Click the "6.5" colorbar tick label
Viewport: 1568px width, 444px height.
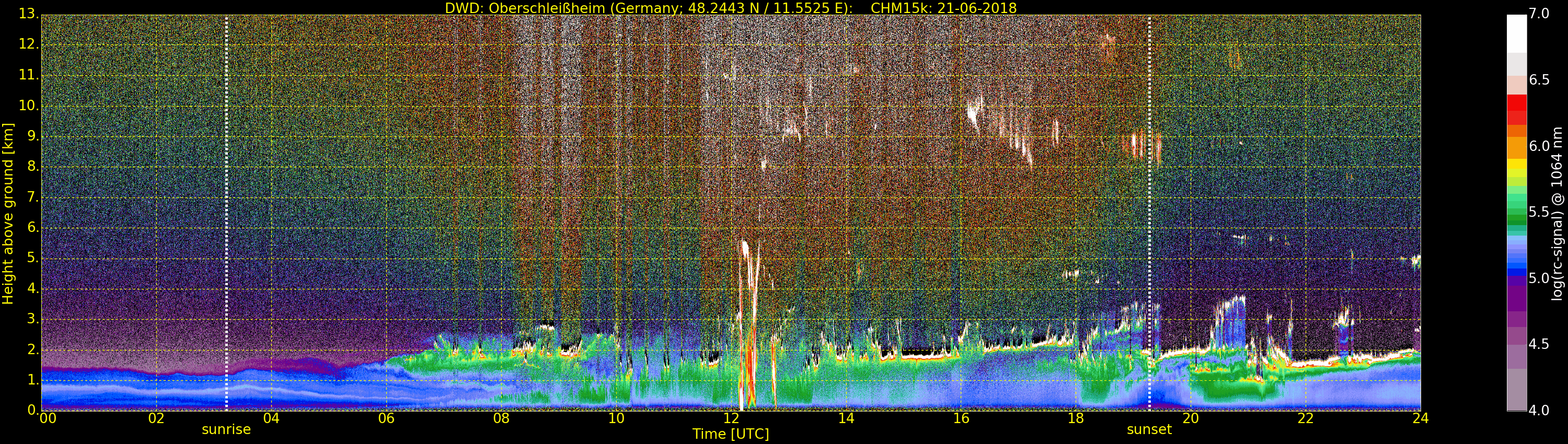point(1539,80)
